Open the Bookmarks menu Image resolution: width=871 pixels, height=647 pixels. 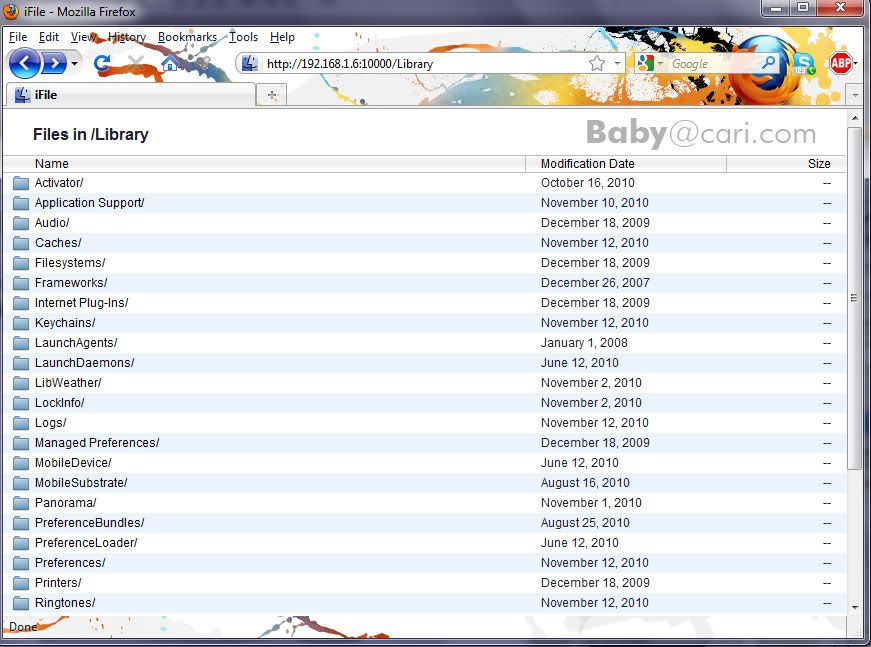pos(187,37)
